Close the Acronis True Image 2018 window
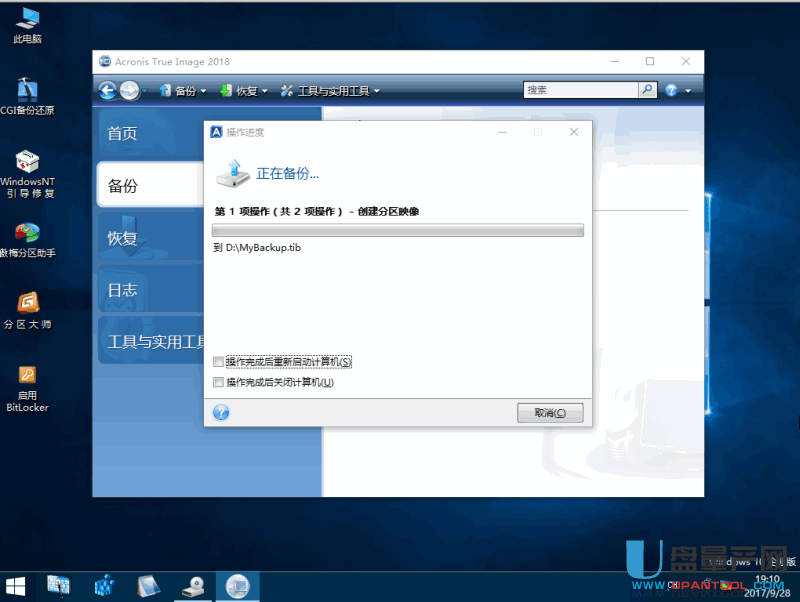Screen dimensions: 800x602 point(686,61)
